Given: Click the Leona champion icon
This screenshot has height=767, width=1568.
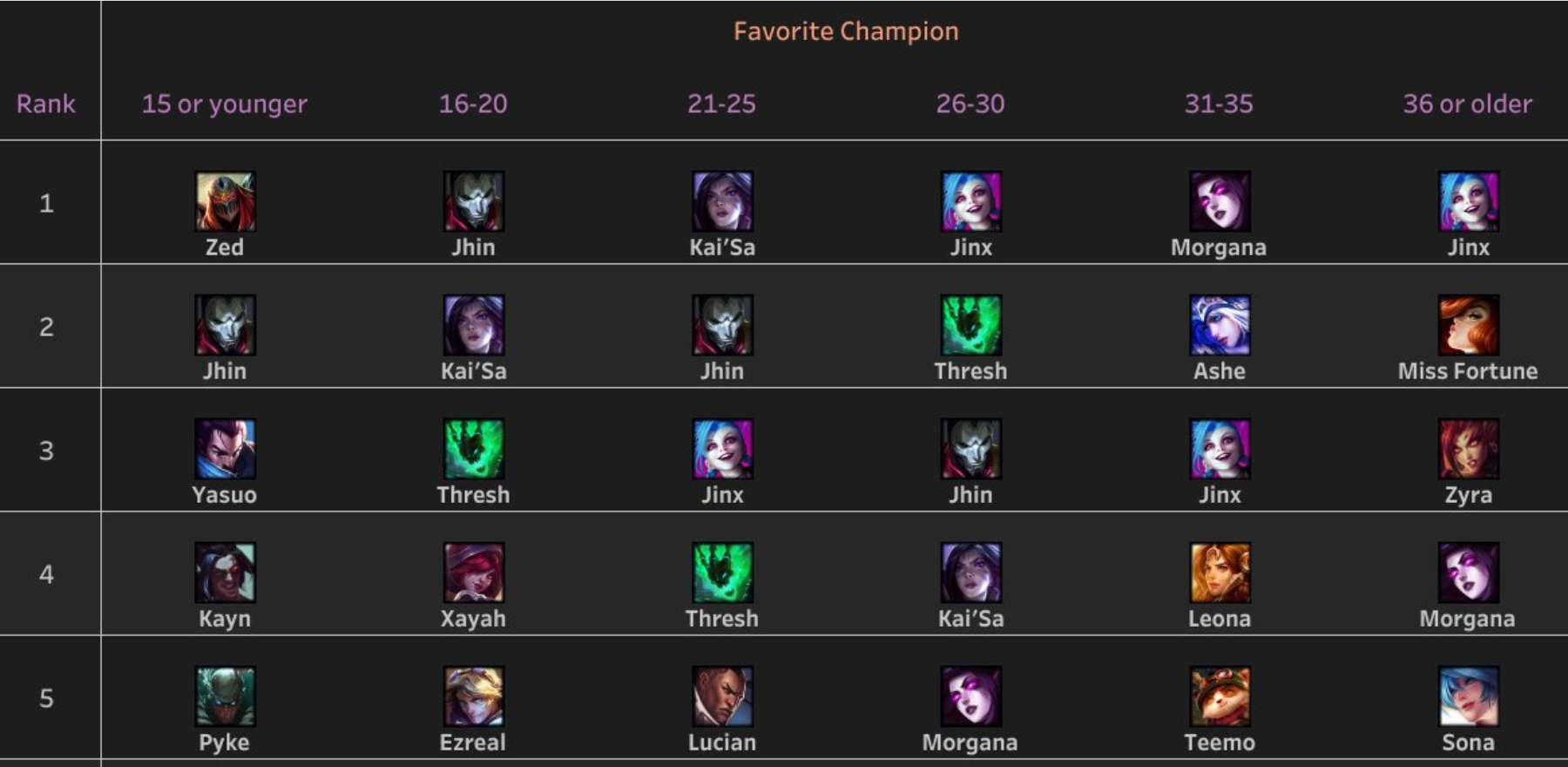Looking at the screenshot, I should coord(1220,573).
